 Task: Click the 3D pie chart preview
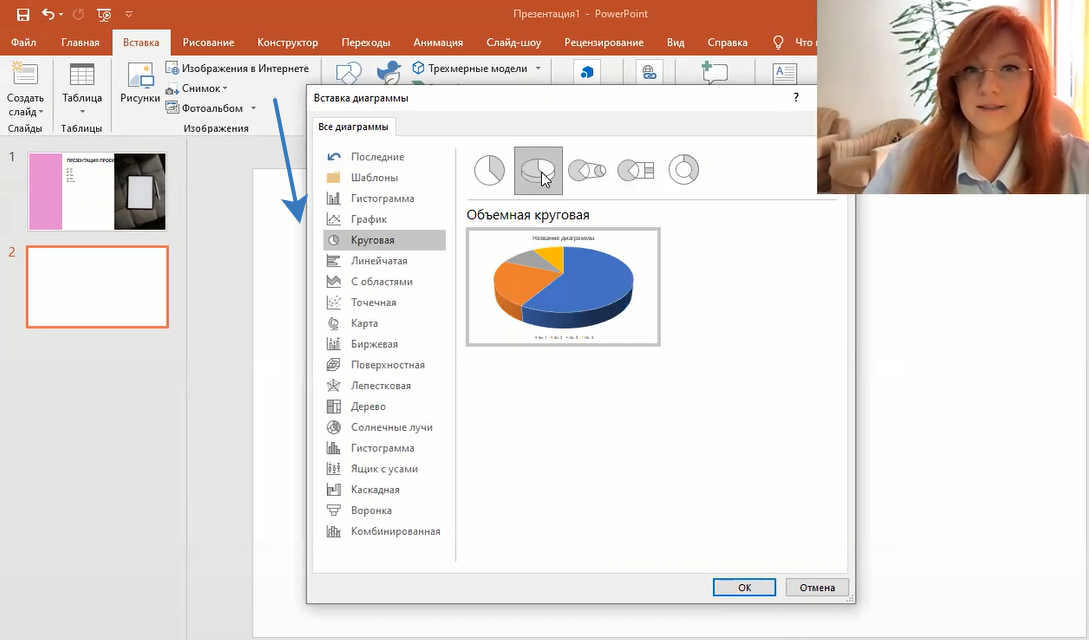(x=563, y=287)
